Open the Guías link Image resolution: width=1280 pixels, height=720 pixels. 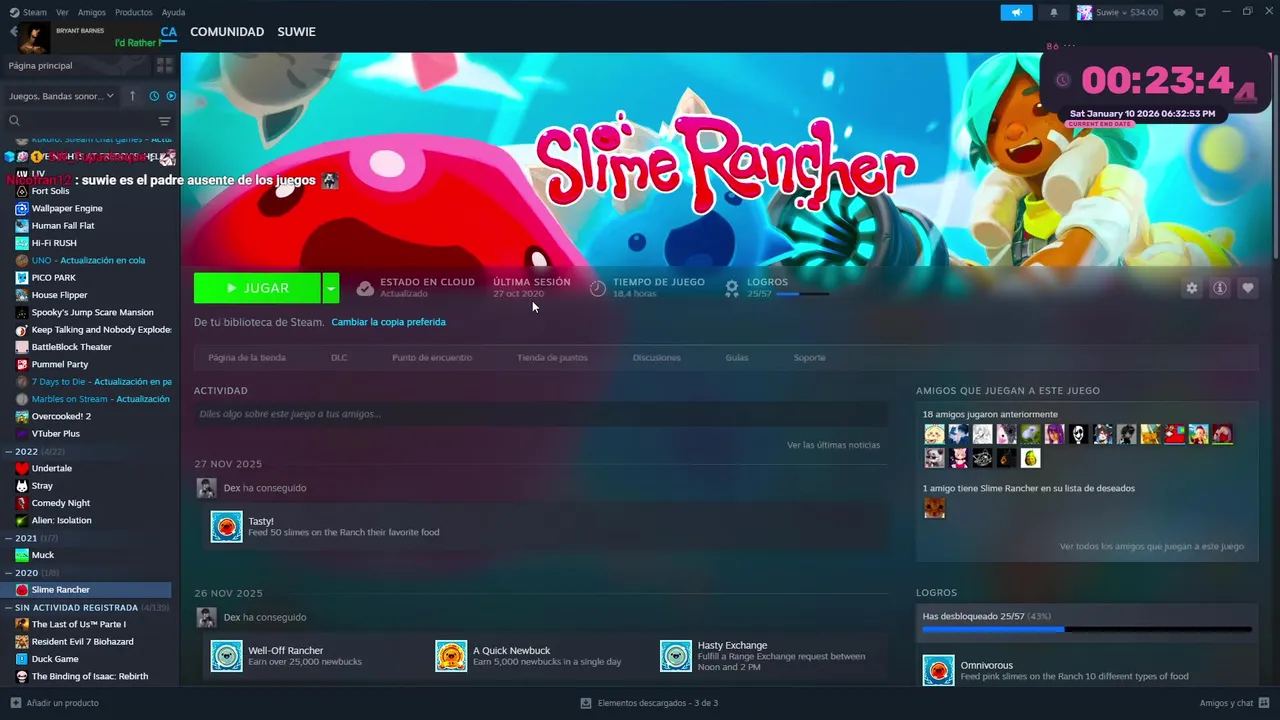(x=736, y=357)
